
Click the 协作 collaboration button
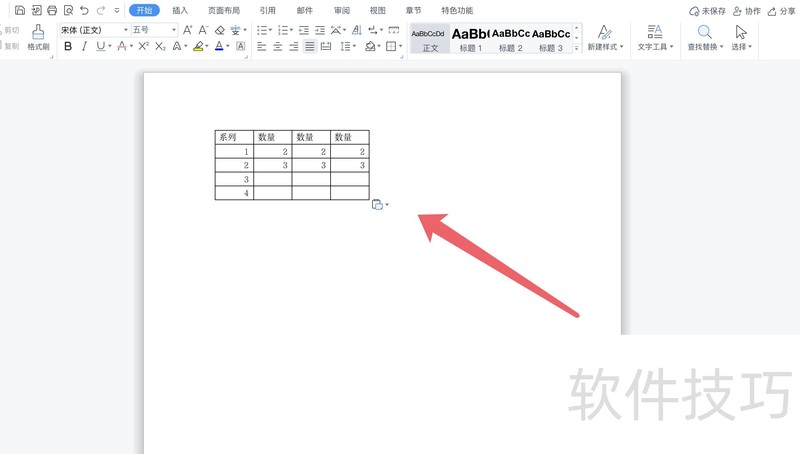pos(747,11)
